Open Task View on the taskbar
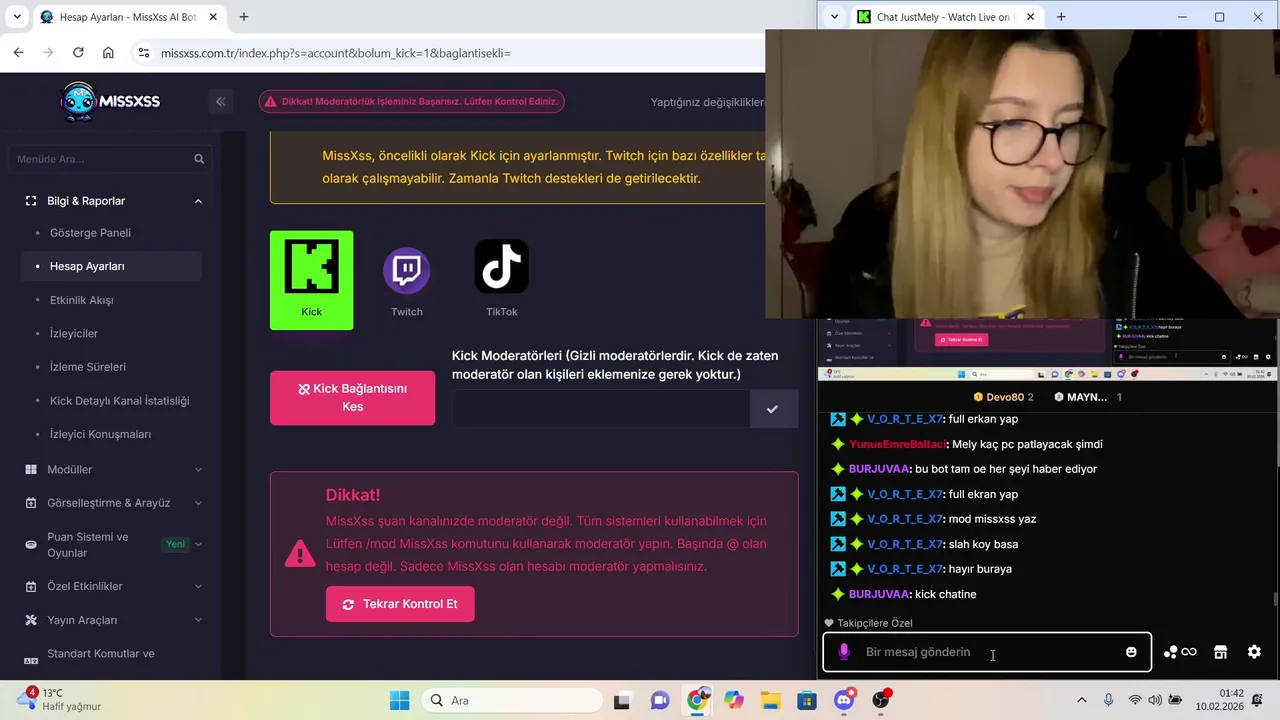 [621, 700]
